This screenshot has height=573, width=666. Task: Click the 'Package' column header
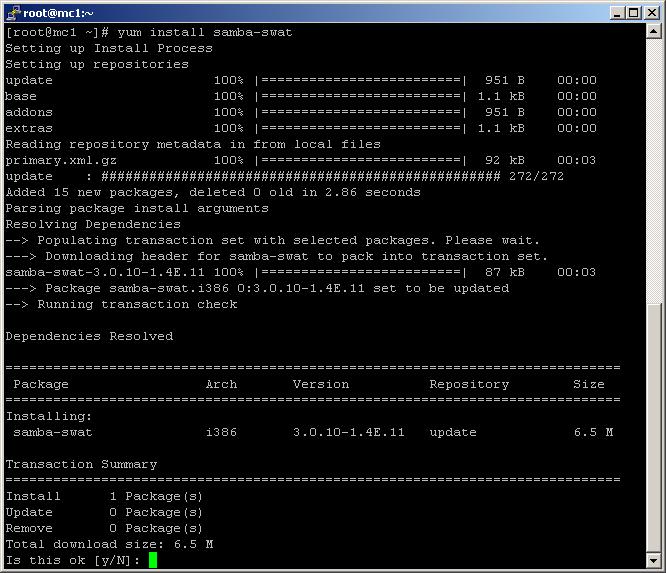(x=41, y=384)
